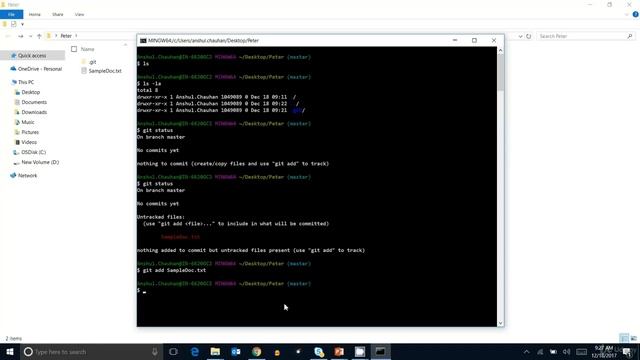Open Pictures under This PC

coord(30,132)
